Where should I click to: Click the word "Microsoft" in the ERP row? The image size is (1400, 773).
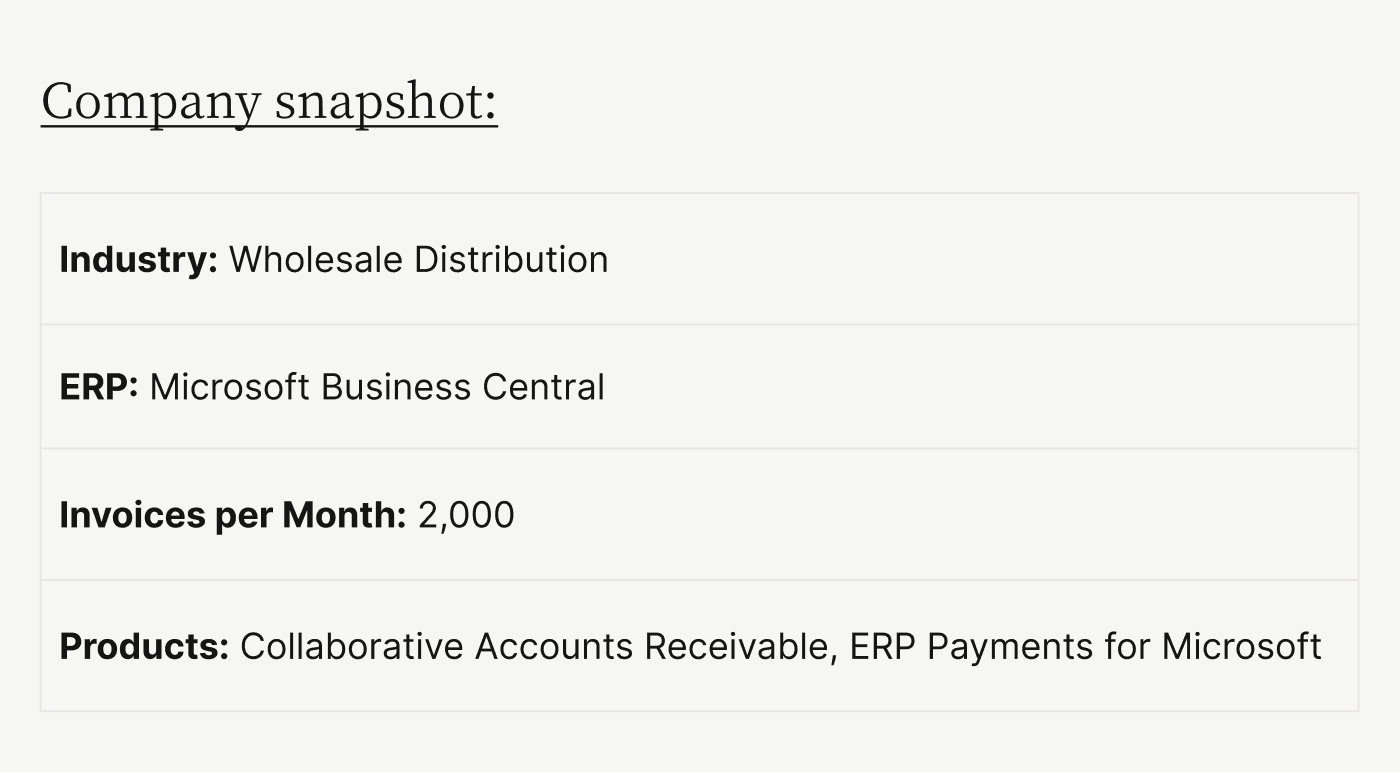[x=229, y=387]
